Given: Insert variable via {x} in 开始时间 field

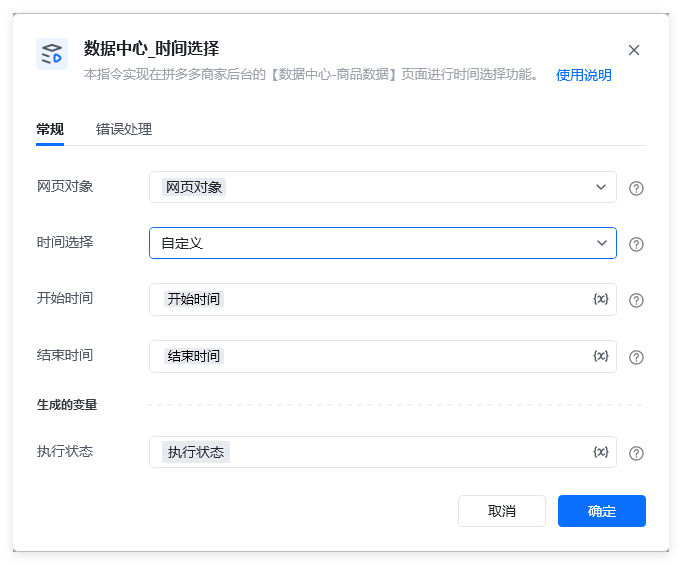Looking at the screenshot, I should (601, 299).
